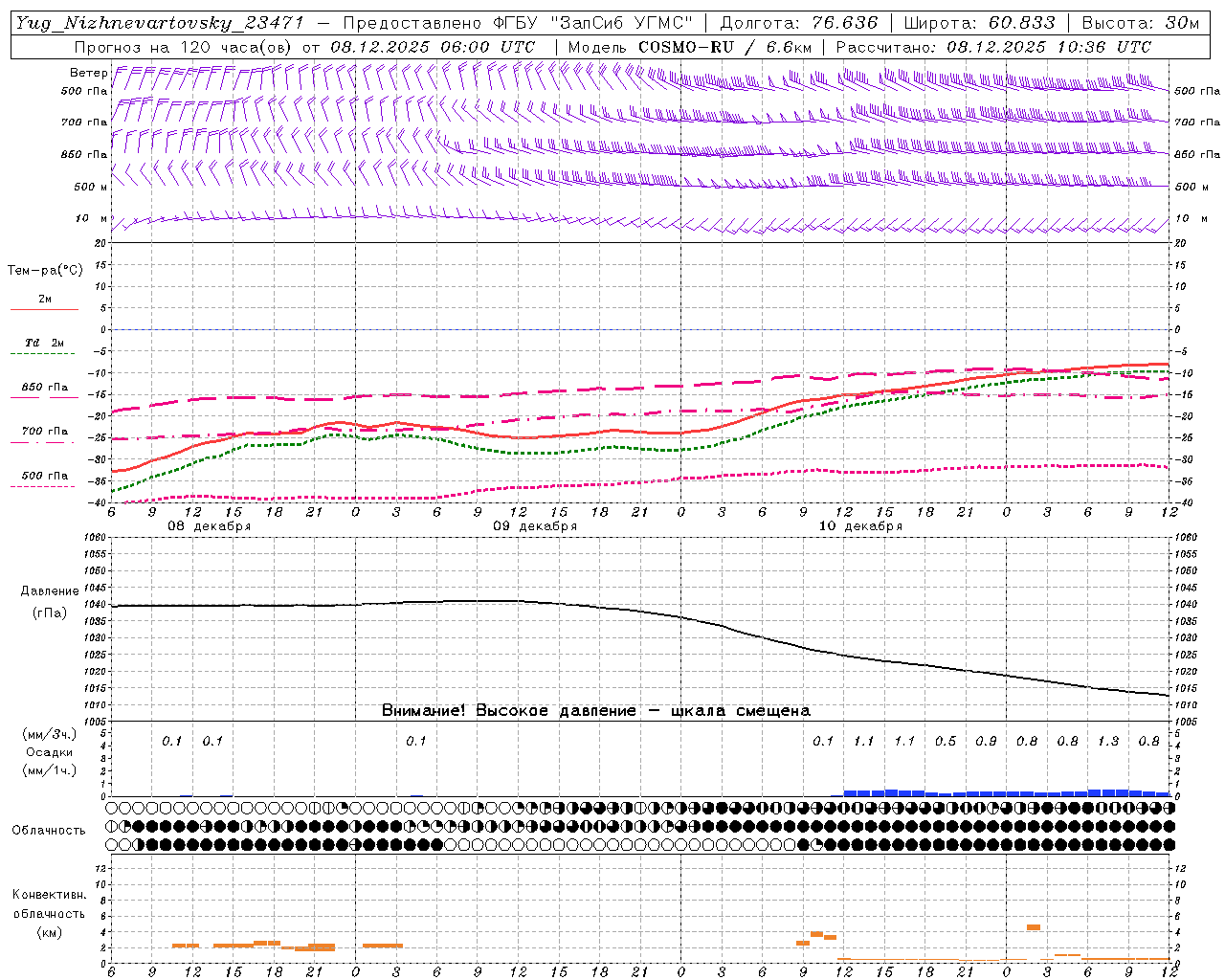The image size is (1225, 980).
Task: Click the (мм/3ч.) precipitation unit label
Action: point(49,735)
